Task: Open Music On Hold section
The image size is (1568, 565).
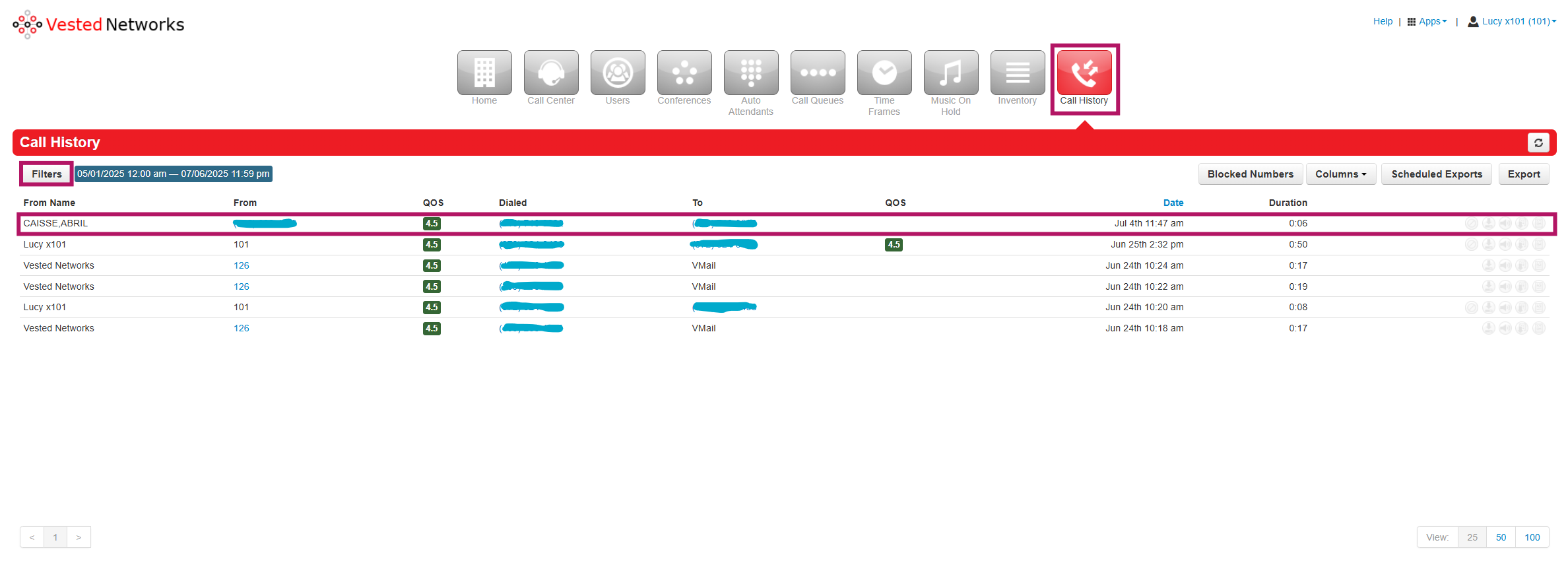Action: coord(950,73)
